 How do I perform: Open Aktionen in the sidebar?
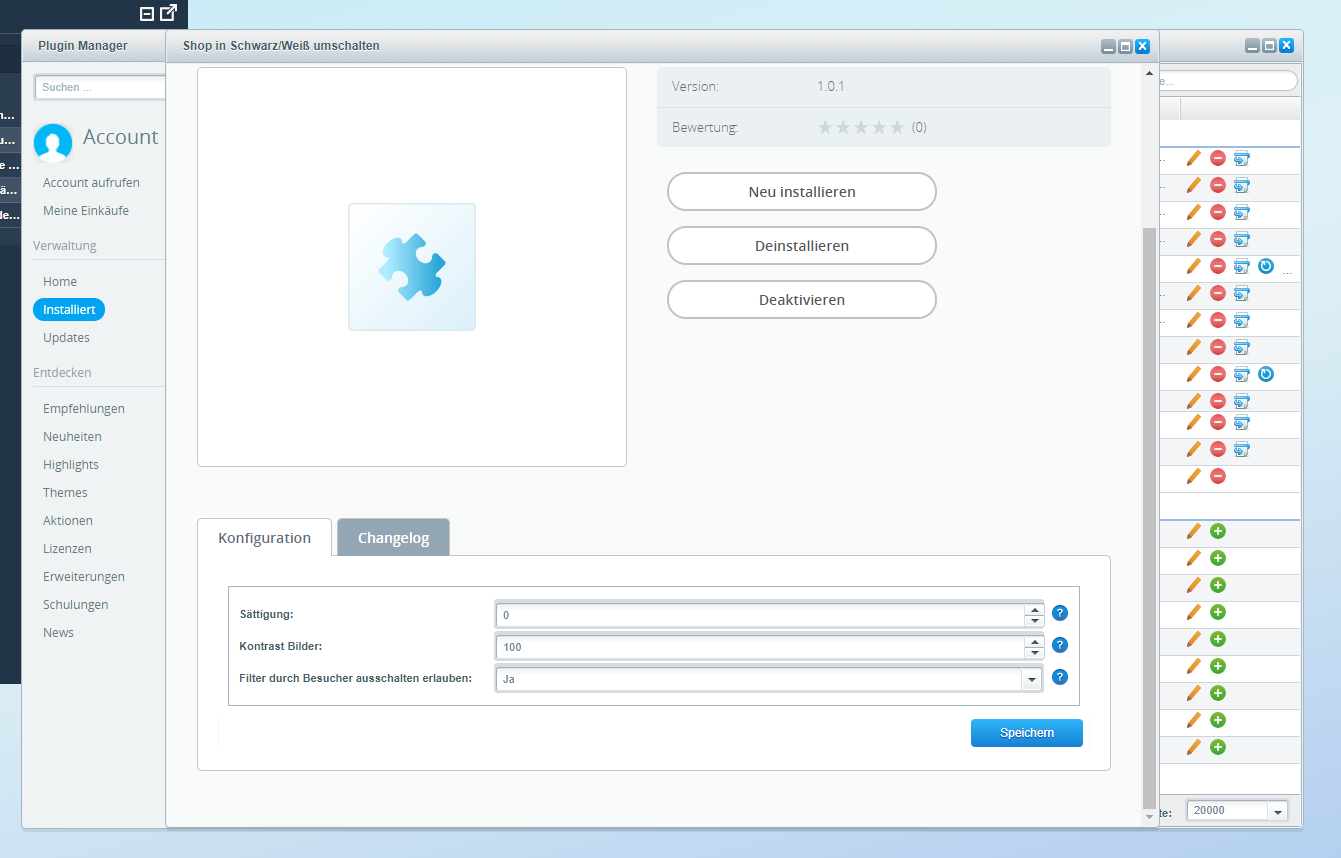click(x=68, y=520)
